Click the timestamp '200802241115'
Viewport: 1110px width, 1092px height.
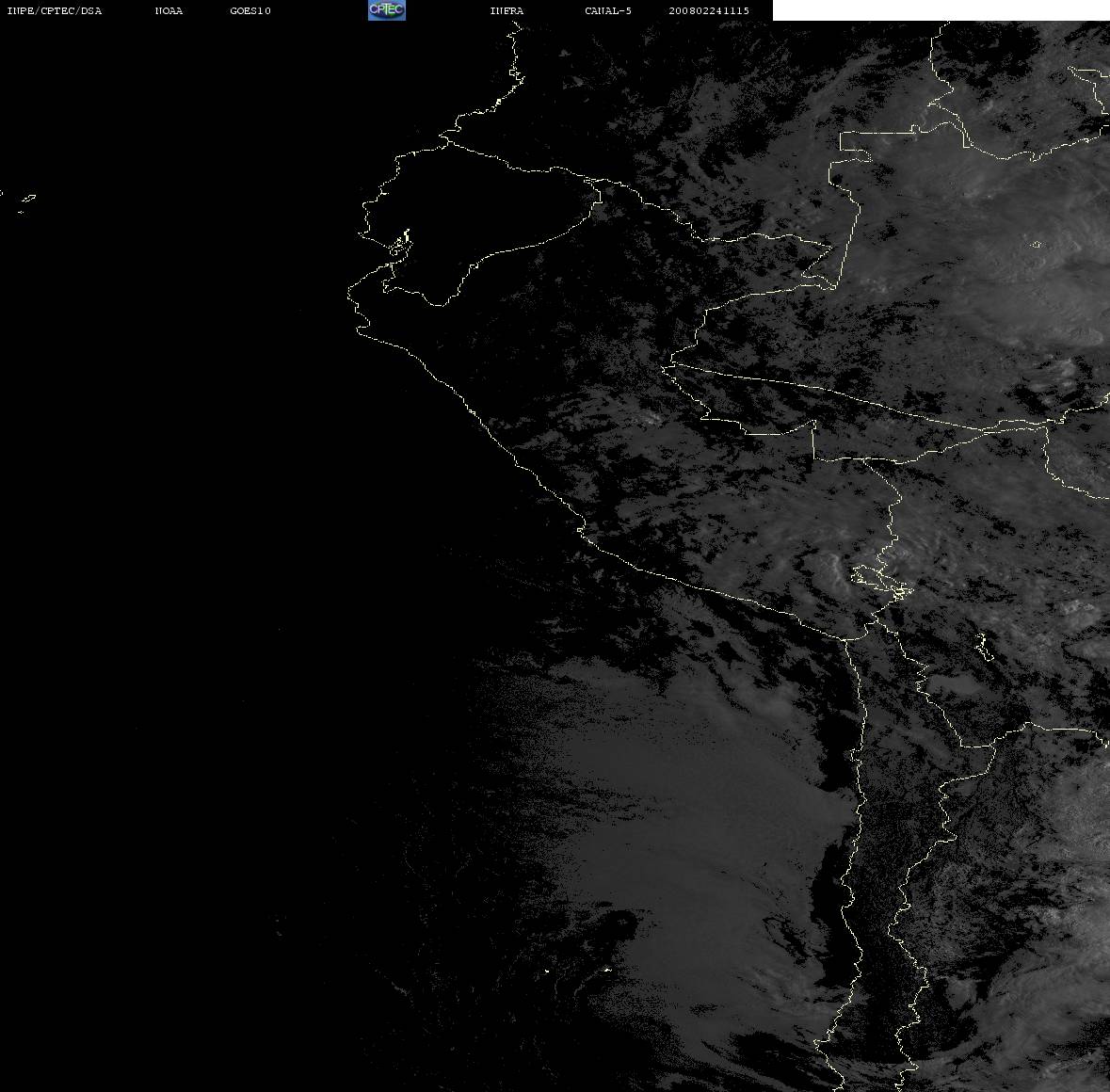tap(709, 10)
